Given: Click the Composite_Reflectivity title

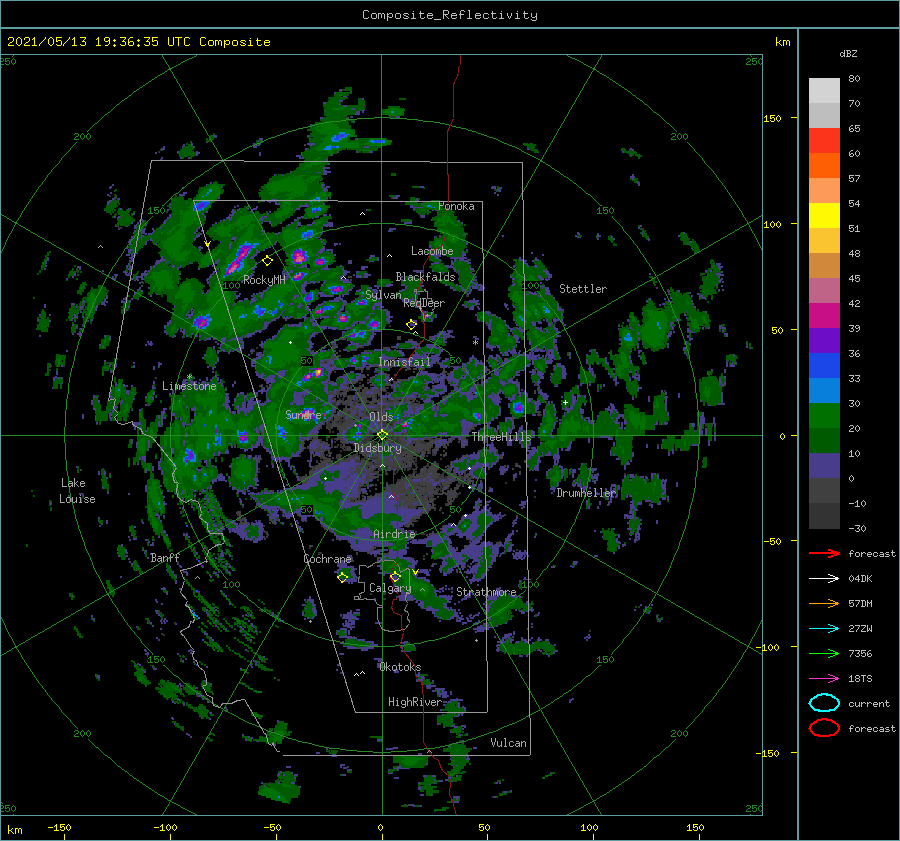Looking at the screenshot, I should pos(450,15).
